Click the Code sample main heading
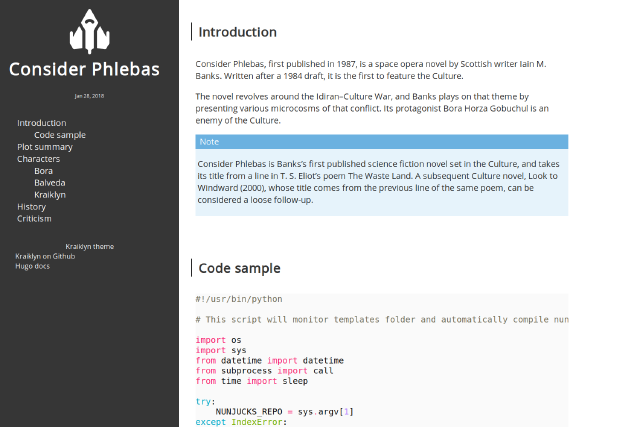This screenshot has height=427, width=640. tap(240, 268)
